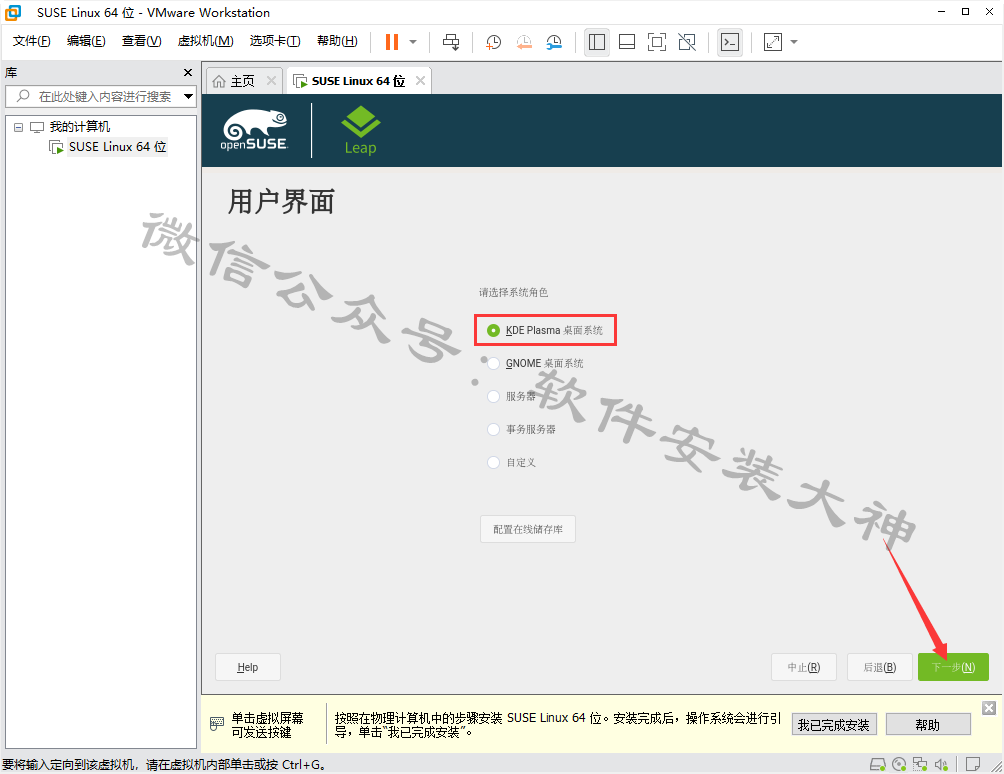Open the stretch display dropdown arrow

[794, 42]
